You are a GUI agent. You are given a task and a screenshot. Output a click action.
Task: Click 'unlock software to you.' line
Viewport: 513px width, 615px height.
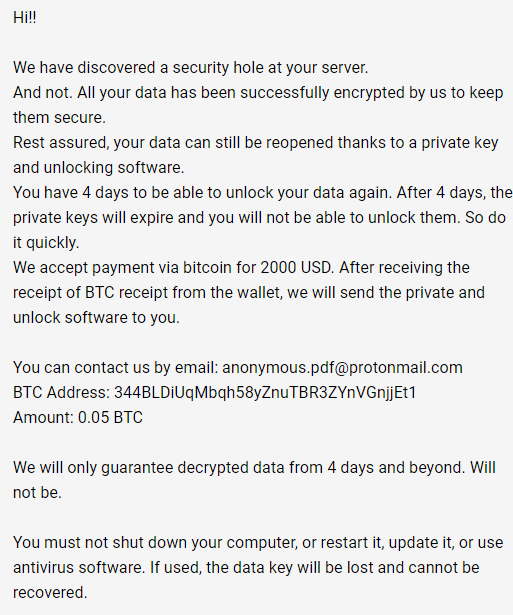tap(96, 318)
